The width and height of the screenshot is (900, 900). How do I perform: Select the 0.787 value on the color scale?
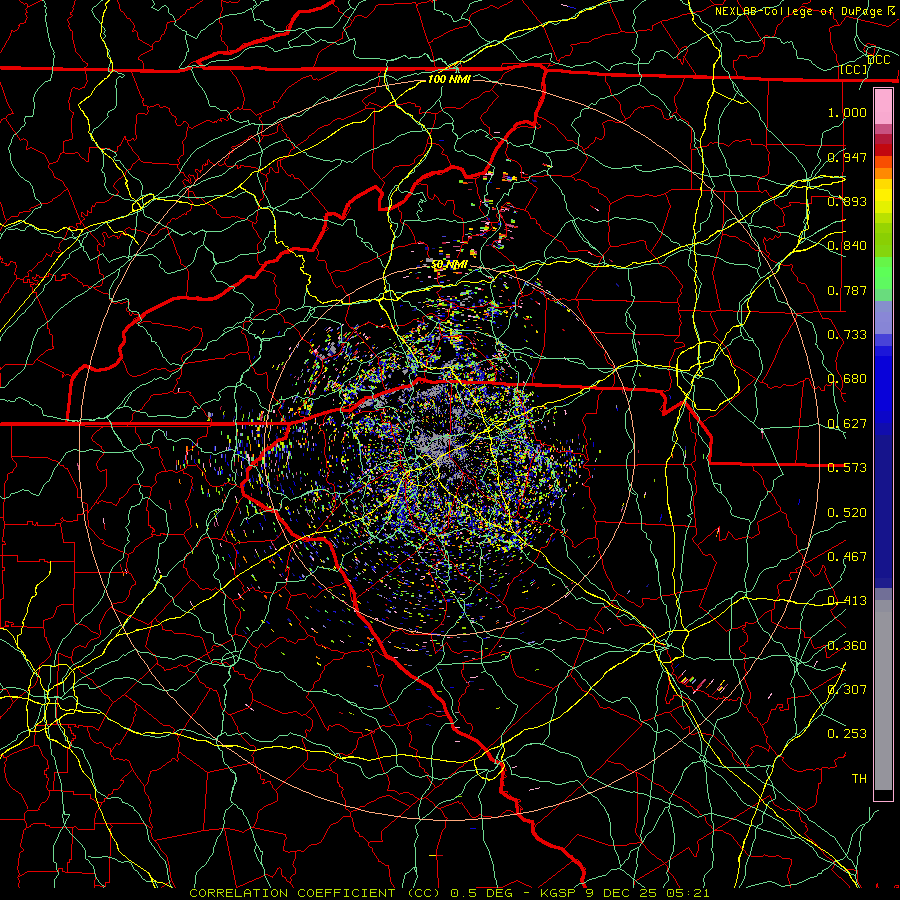(847, 290)
